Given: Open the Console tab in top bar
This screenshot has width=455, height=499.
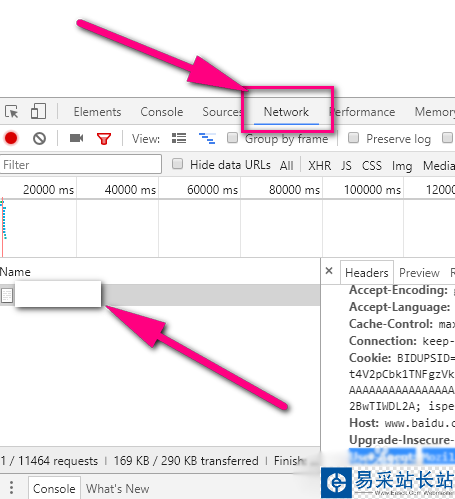Looking at the screenshot, I should [162, 112].
